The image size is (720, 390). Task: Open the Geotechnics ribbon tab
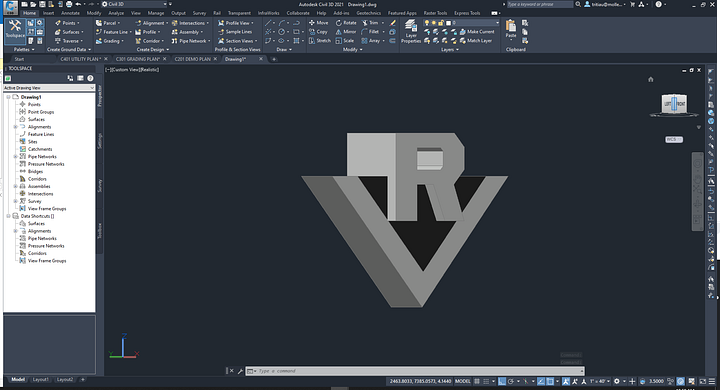[x=368, y=13]
